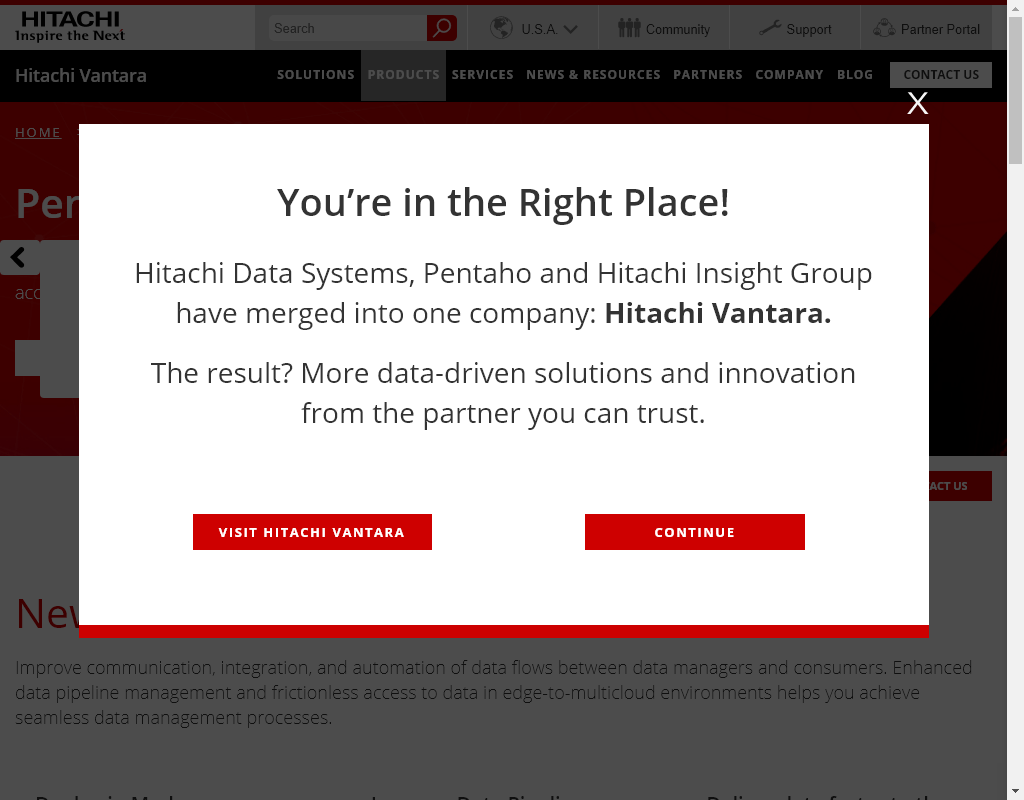The height and width of the screenshot is (800, 1024).
Task: Open the Solutions menu
Action: coord(315,75)
